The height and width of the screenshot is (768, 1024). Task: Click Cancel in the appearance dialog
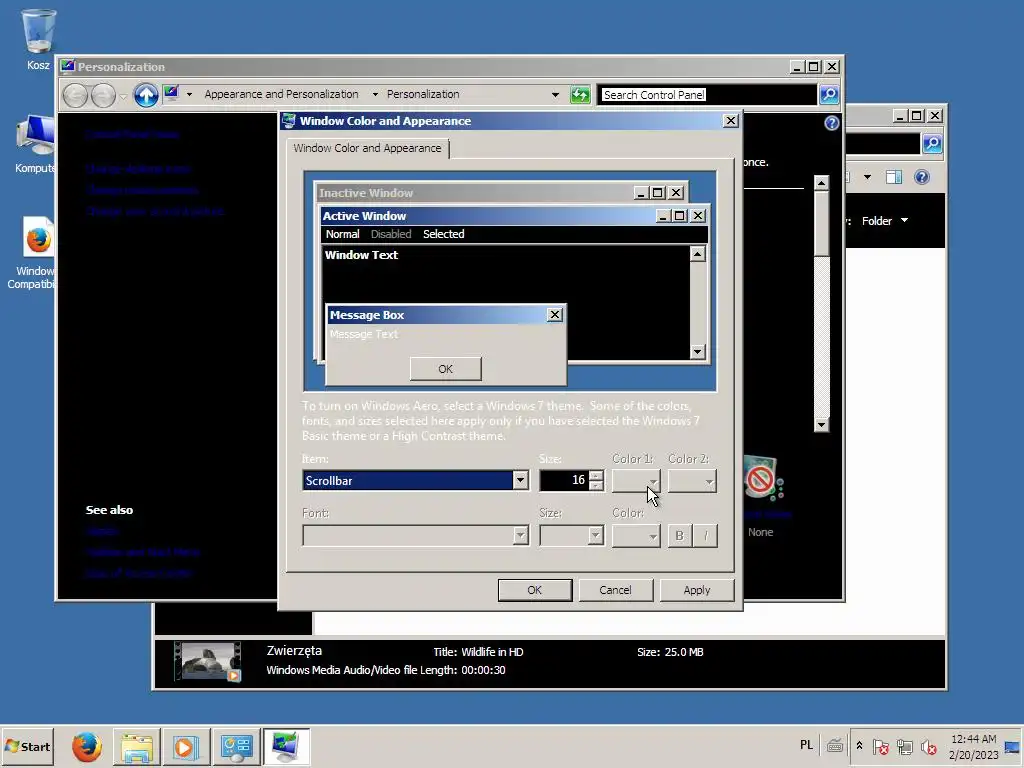click(x=615, y=590)
